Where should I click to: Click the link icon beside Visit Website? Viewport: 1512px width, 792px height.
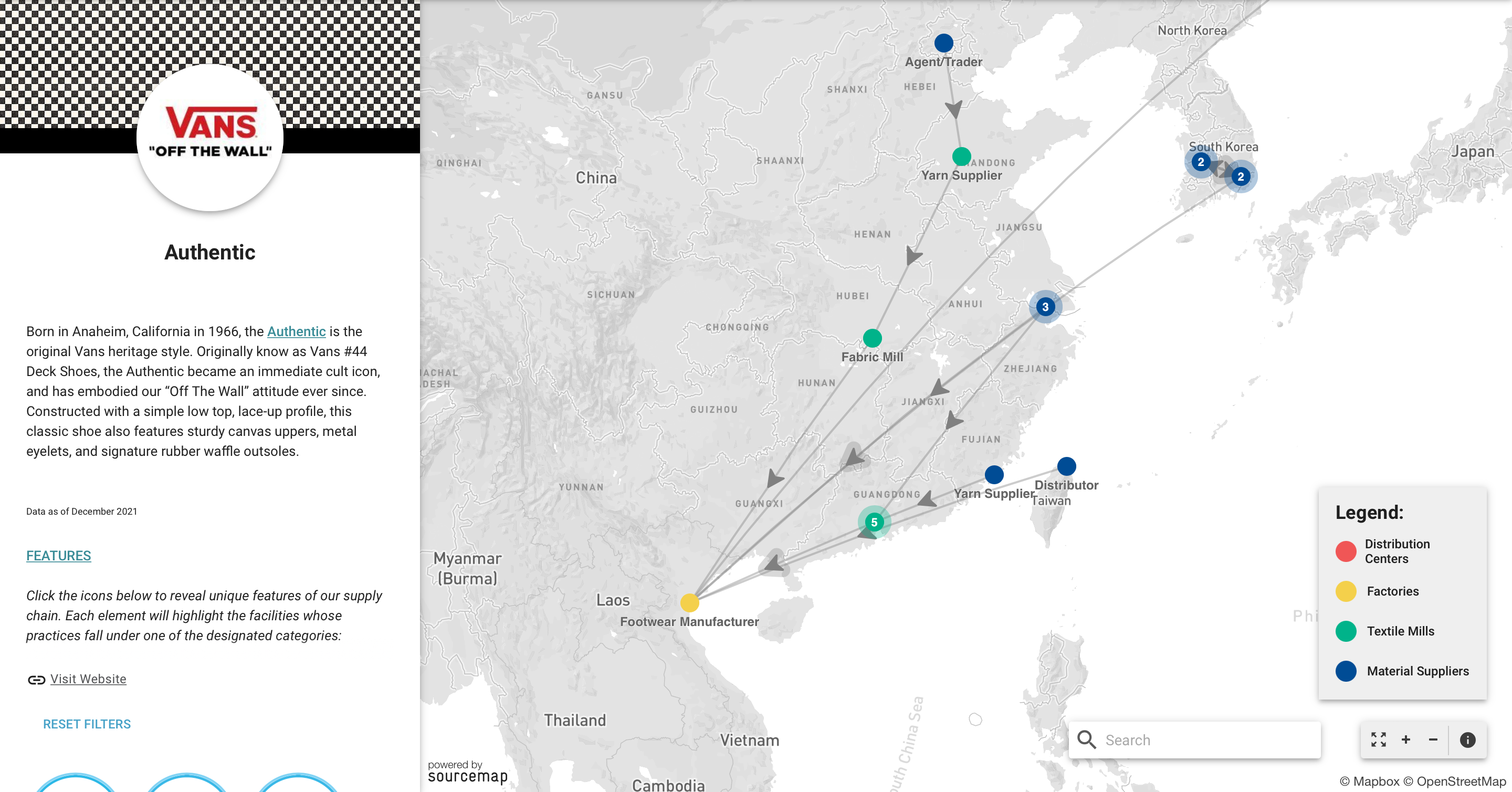(x=36, y=680)
